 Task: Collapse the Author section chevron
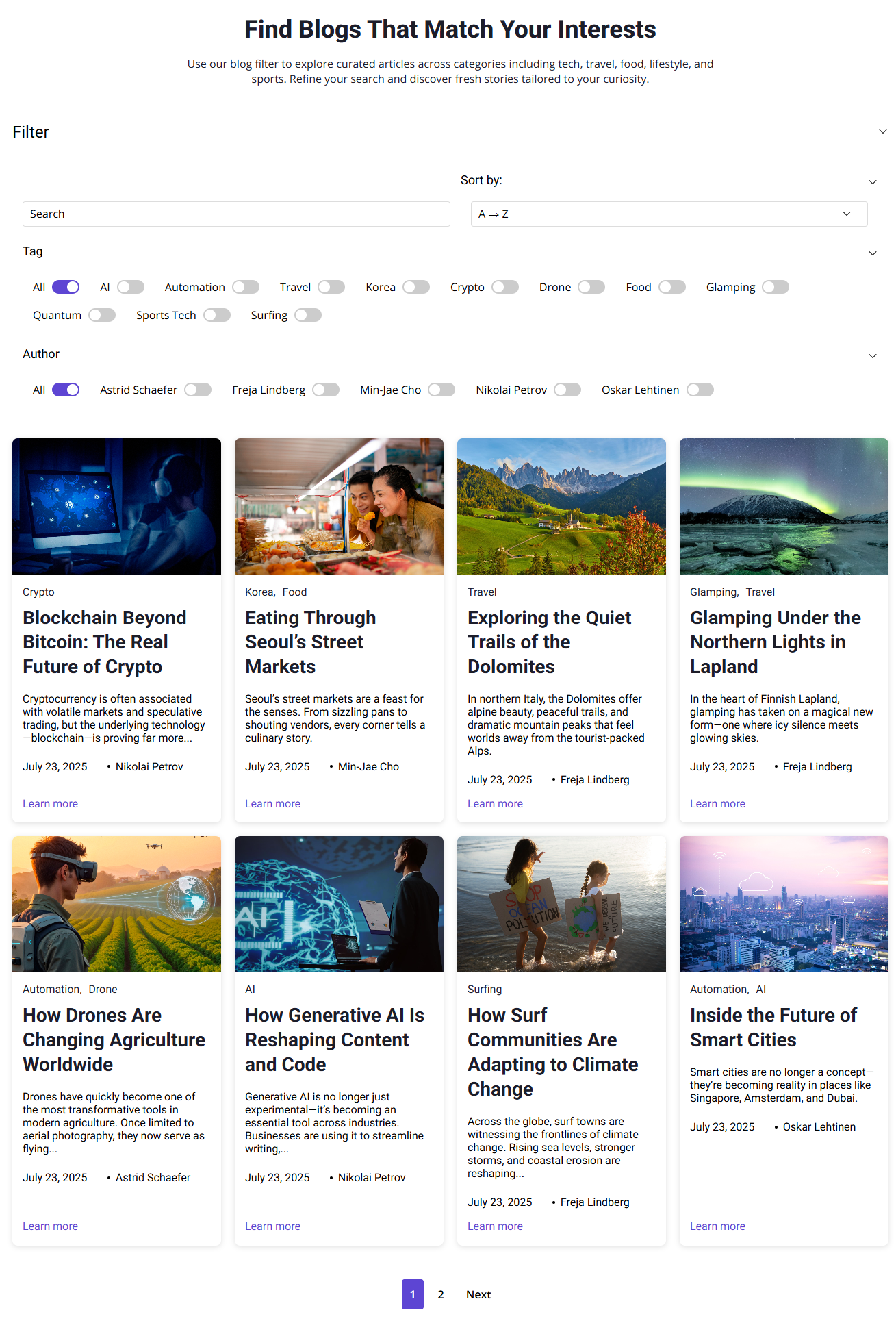(872, 355)
